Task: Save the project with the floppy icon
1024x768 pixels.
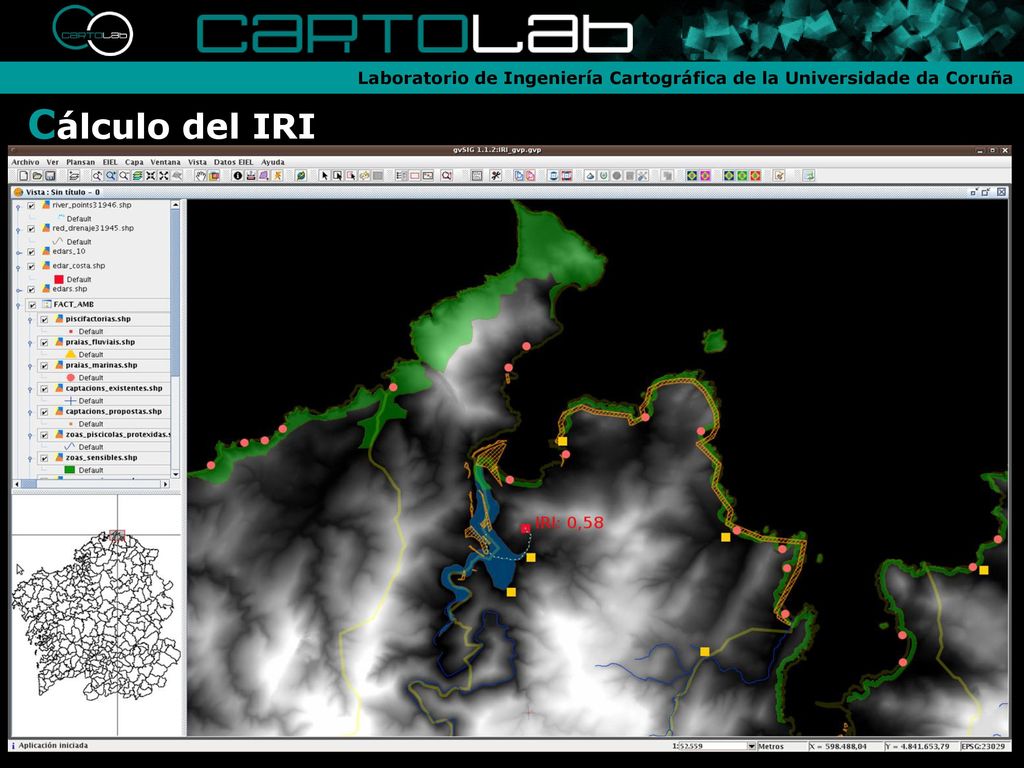Action: (50, 176)
